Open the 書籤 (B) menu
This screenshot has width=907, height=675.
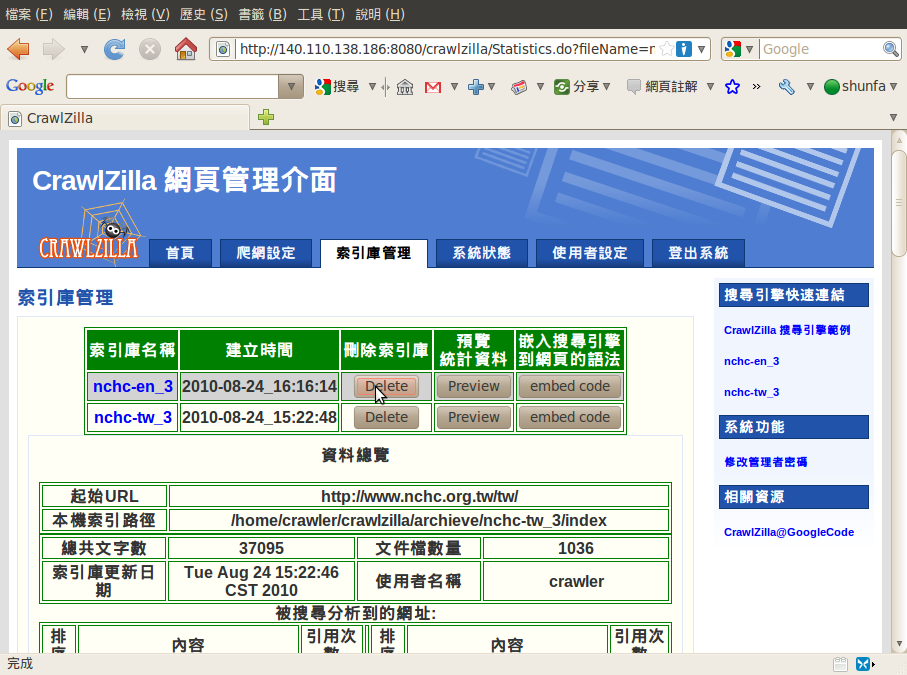pos(263,14)
